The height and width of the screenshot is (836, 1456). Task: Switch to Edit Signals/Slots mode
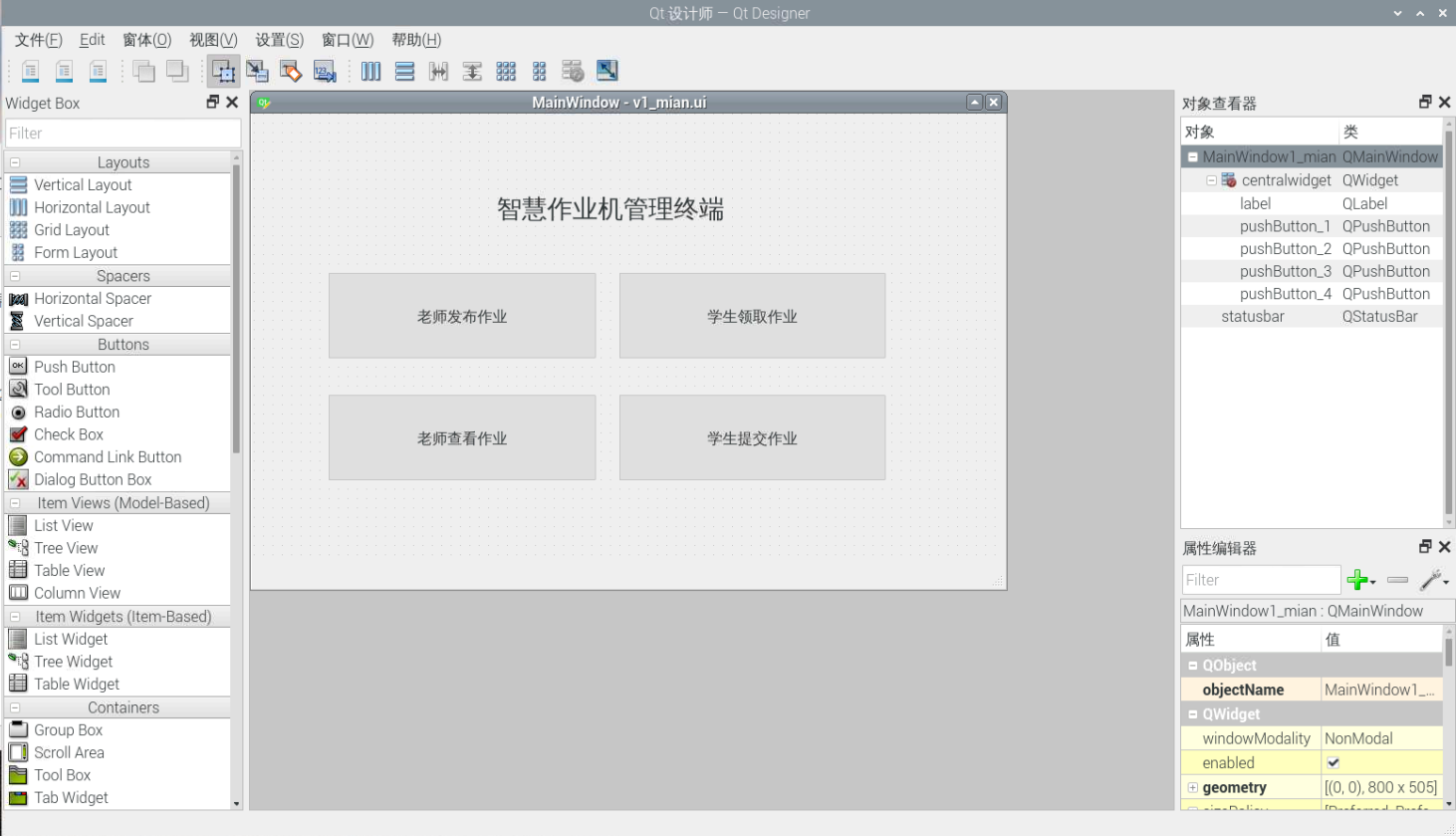(x=257, y=71)
